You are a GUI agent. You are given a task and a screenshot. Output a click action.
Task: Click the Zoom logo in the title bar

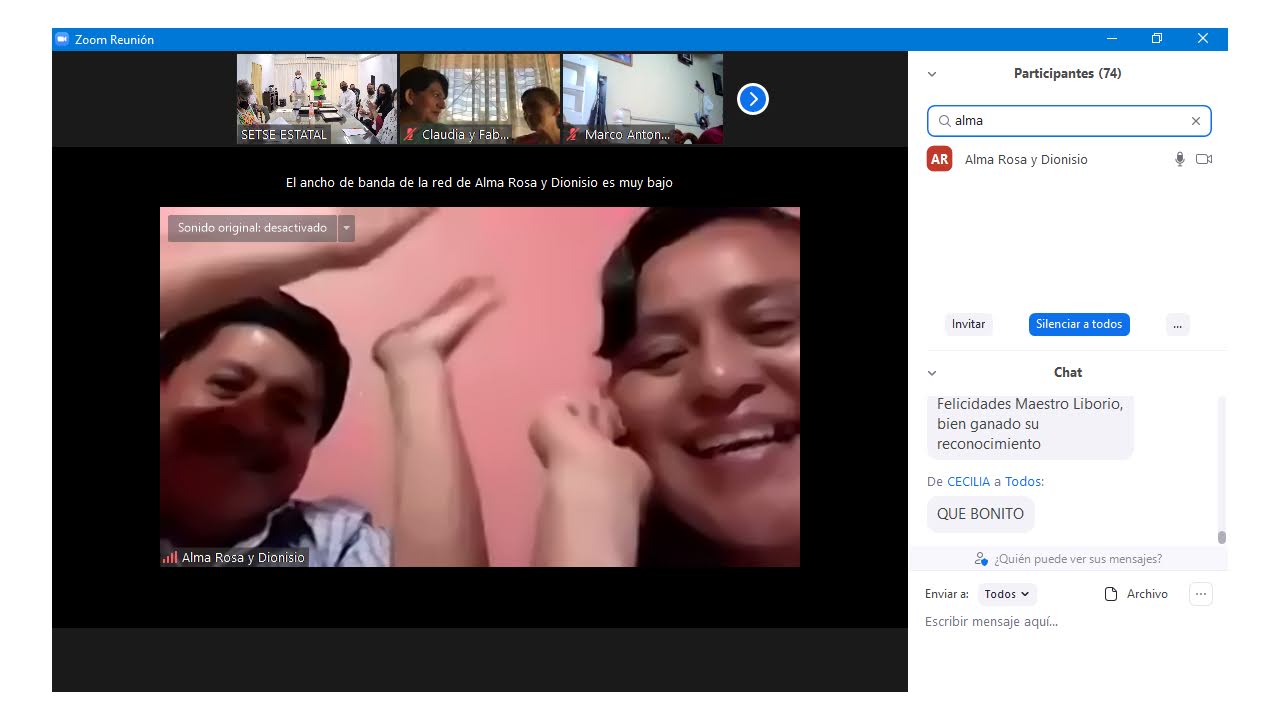click(62, 39)
